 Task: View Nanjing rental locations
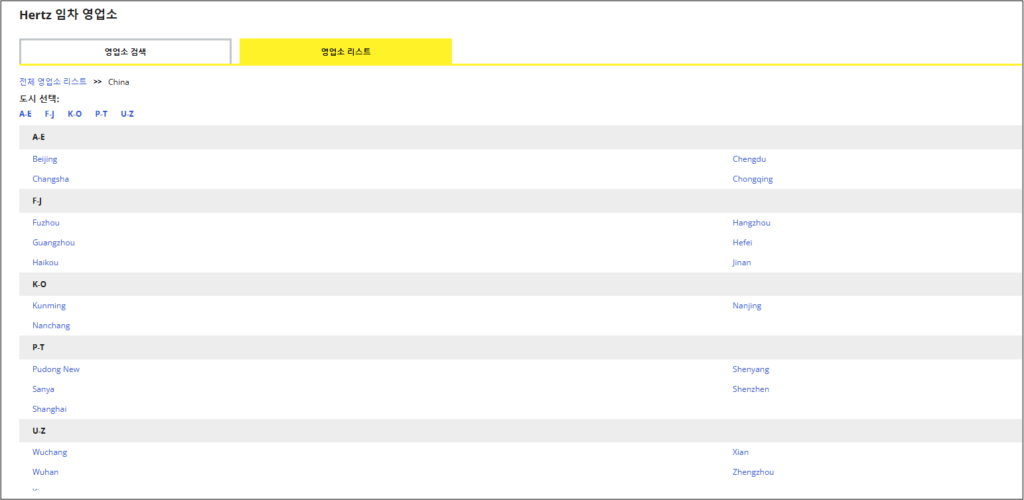[747, 306]
